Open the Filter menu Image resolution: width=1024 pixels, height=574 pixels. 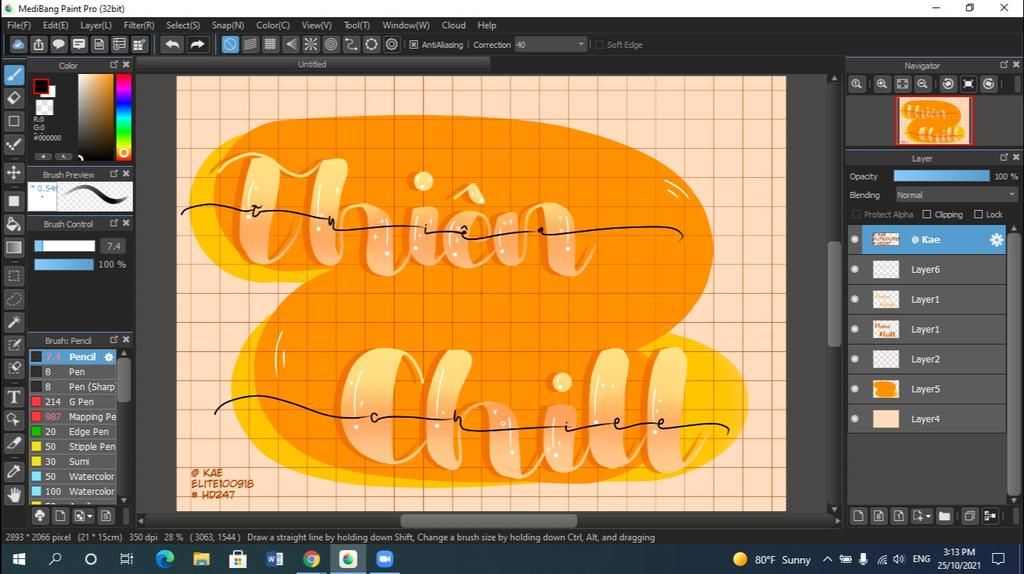pyautogui.click(x=138, y=25)
